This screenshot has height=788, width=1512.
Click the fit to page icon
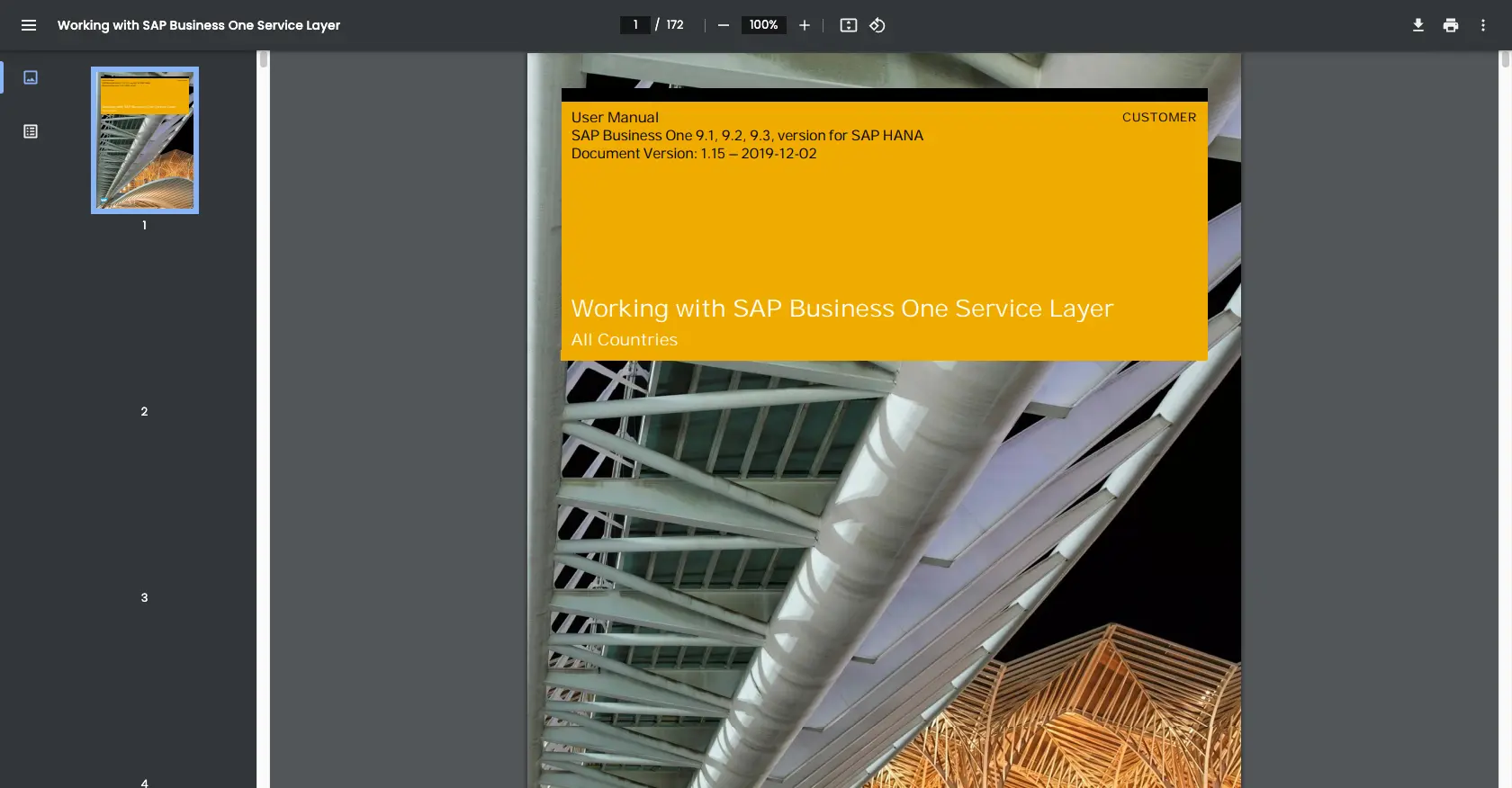pos(849,25)
